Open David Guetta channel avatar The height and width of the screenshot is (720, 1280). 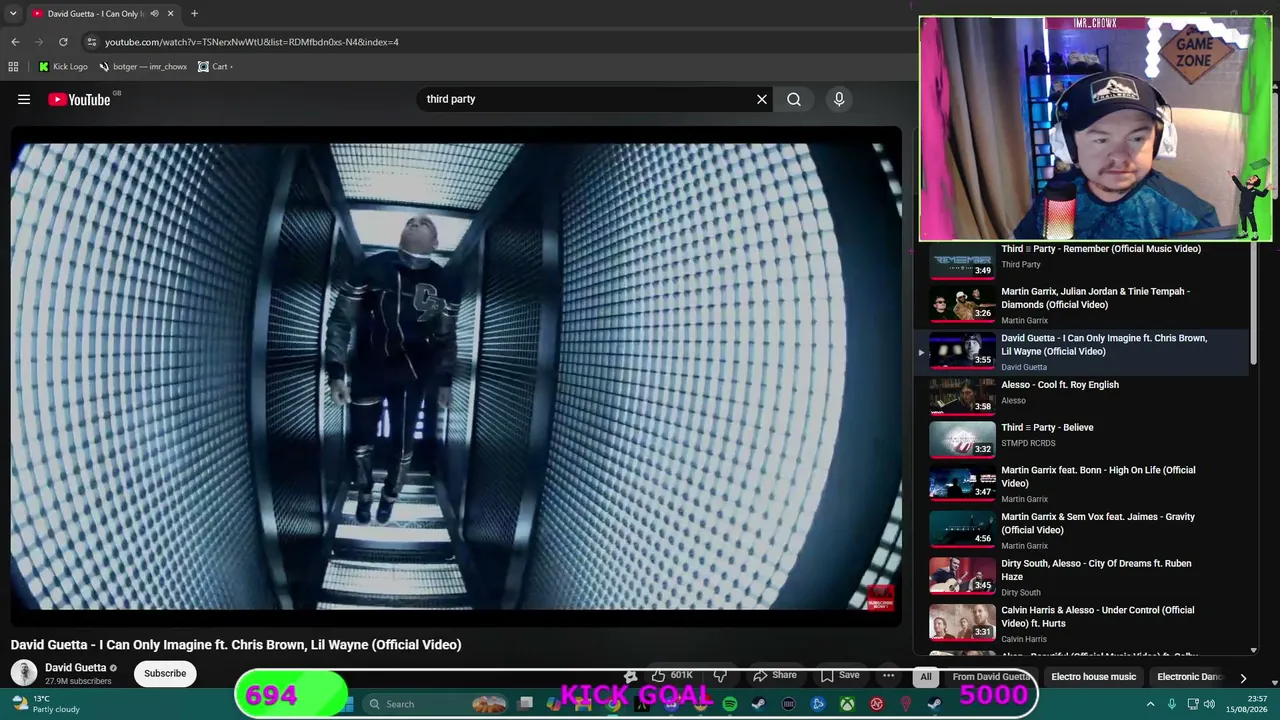[x=24, y=673]
